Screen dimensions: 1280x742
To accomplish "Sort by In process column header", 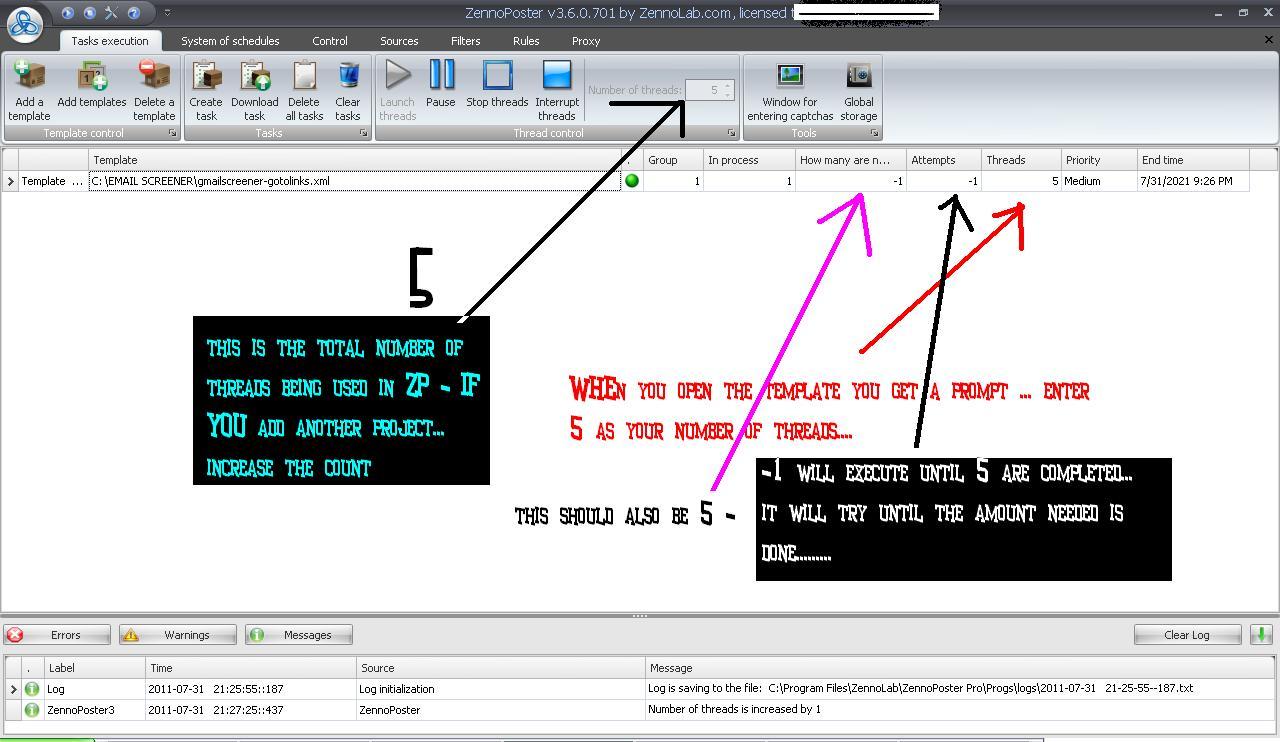I will (749, 160).
